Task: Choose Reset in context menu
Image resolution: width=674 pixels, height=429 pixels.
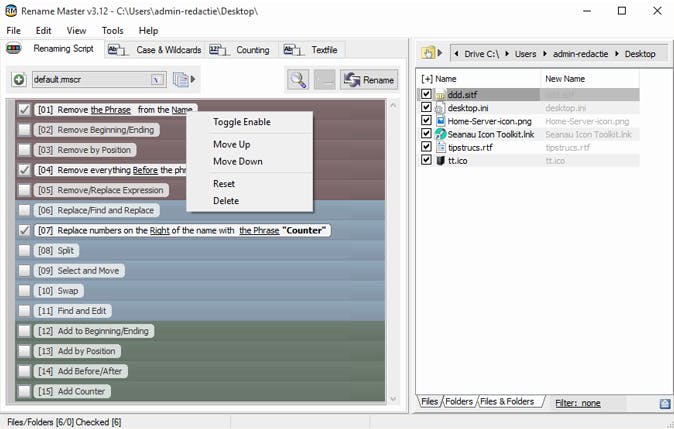Action: (x=224, y=184)
